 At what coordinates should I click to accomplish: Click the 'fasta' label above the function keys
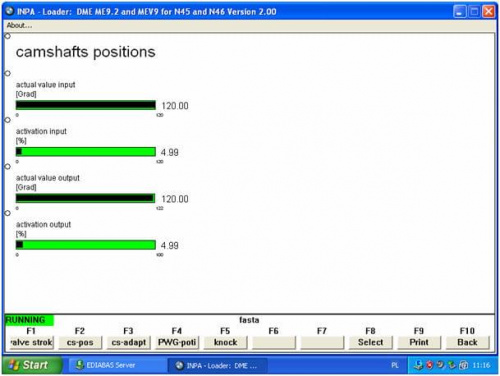click(x=249, y=320)
